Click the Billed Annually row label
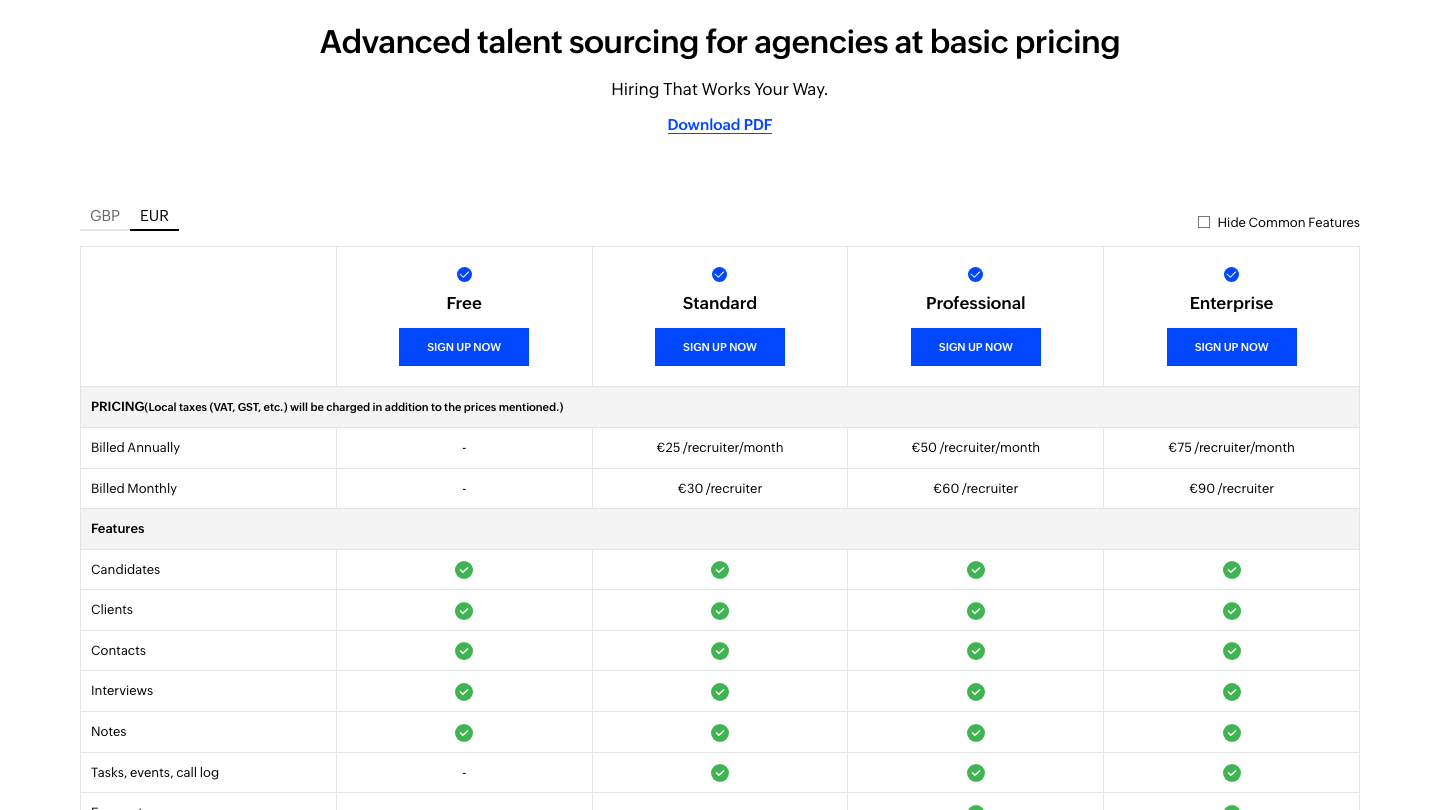This screenshot has width=1440, height=810. pos(135,448)
